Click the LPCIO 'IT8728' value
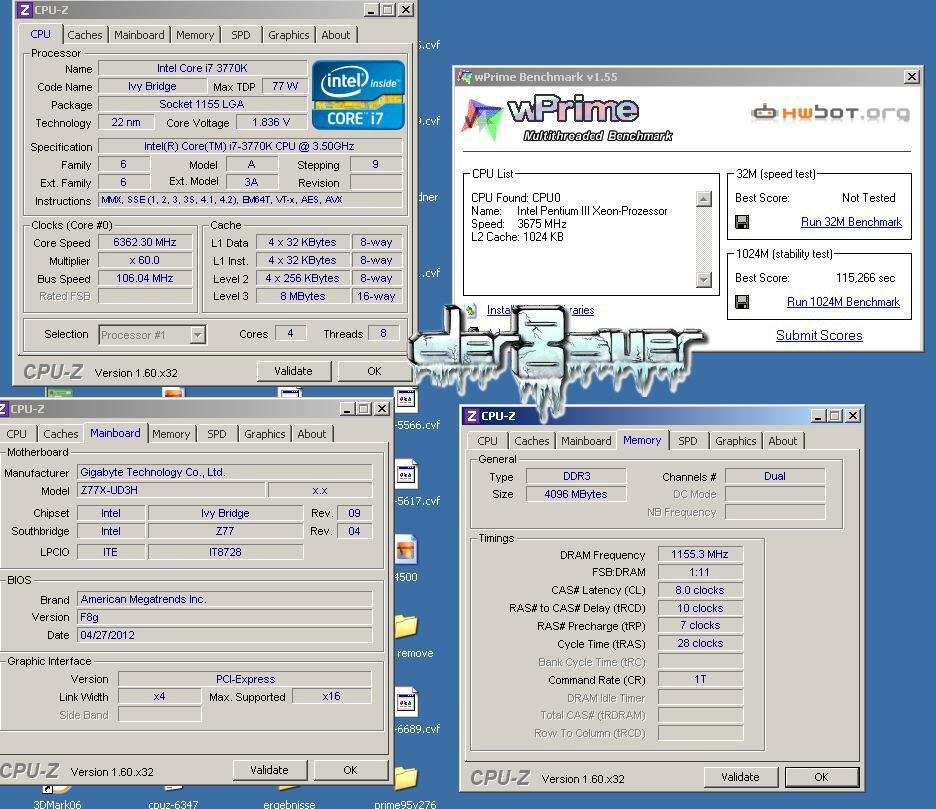This screenshot has height=809, width=936. pos(226,552)
